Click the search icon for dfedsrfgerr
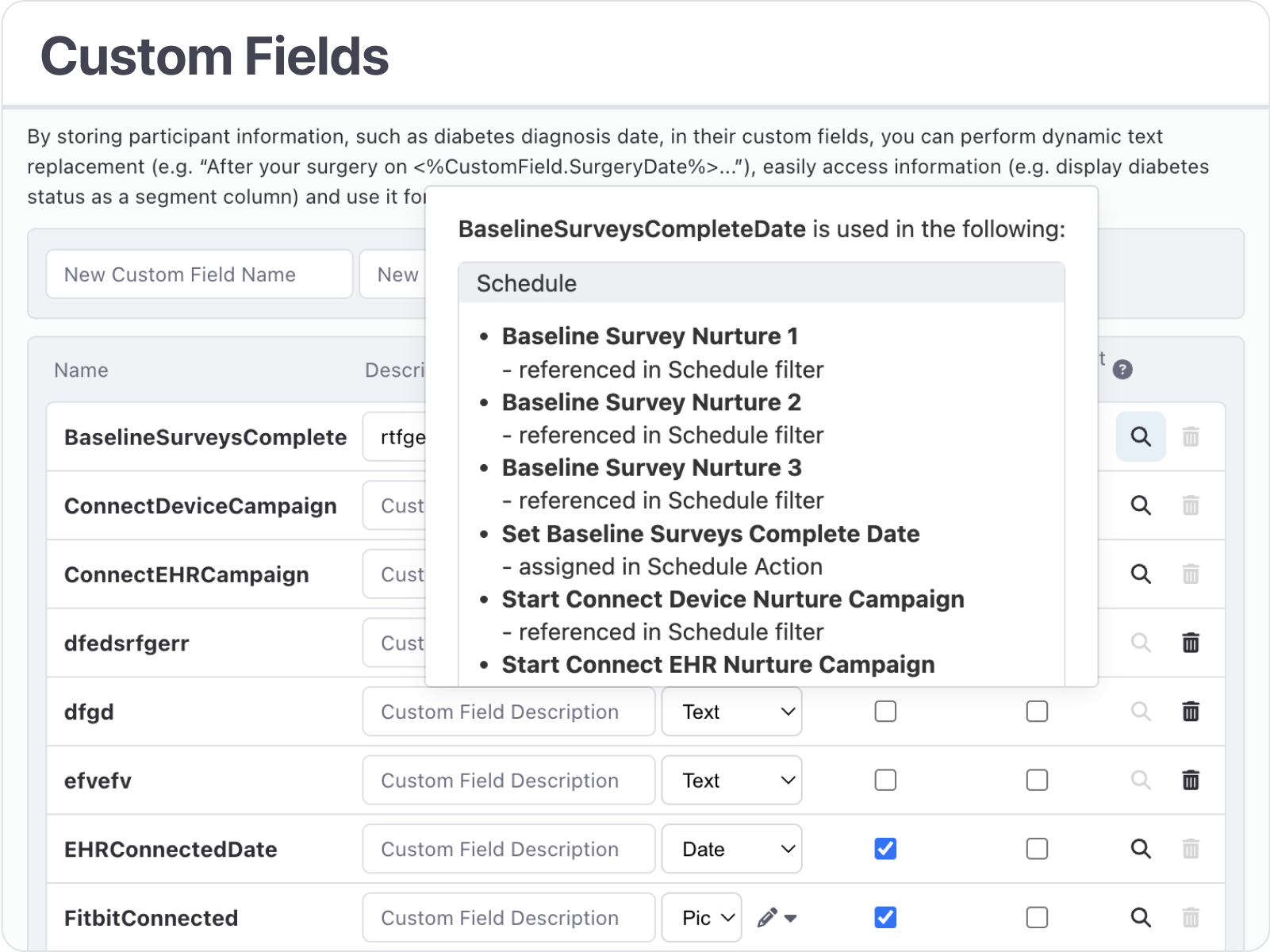Viewport: 1270px width, 952px height. click(x=1141, y=643)
